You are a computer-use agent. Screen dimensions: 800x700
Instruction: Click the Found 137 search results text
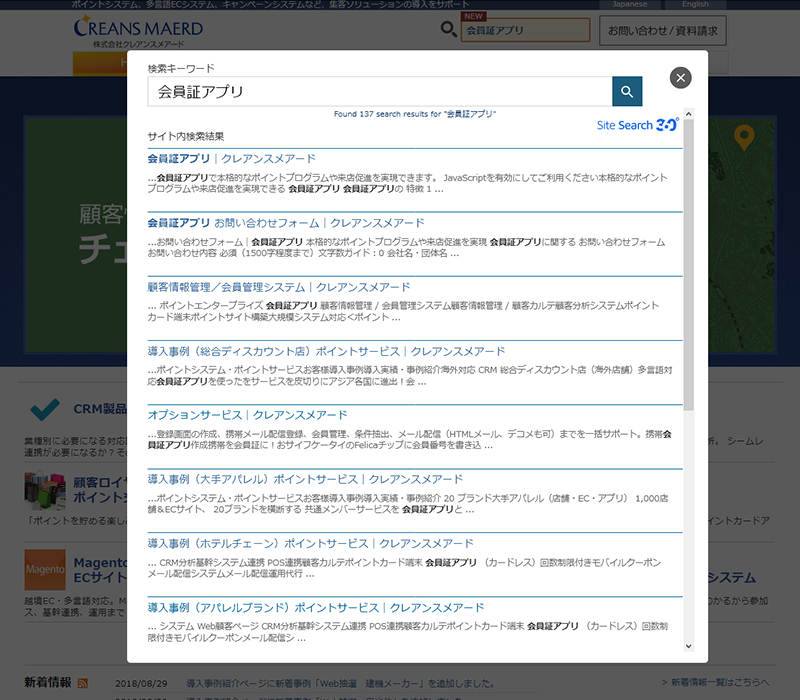pos(415,114)
